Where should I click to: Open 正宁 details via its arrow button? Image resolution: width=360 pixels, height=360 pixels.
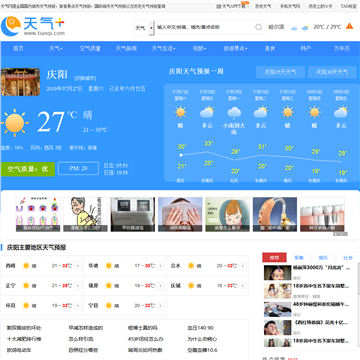pyautogui.click(x=78, y=286)
